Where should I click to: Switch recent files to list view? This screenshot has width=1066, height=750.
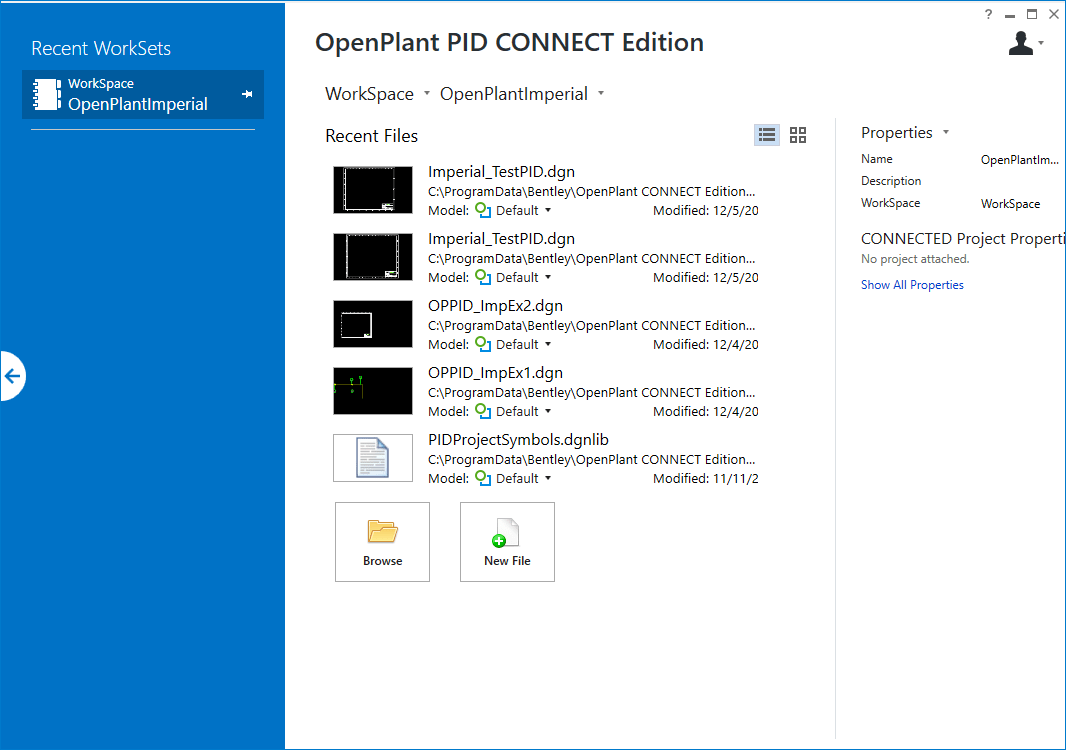tap(767, 135)
